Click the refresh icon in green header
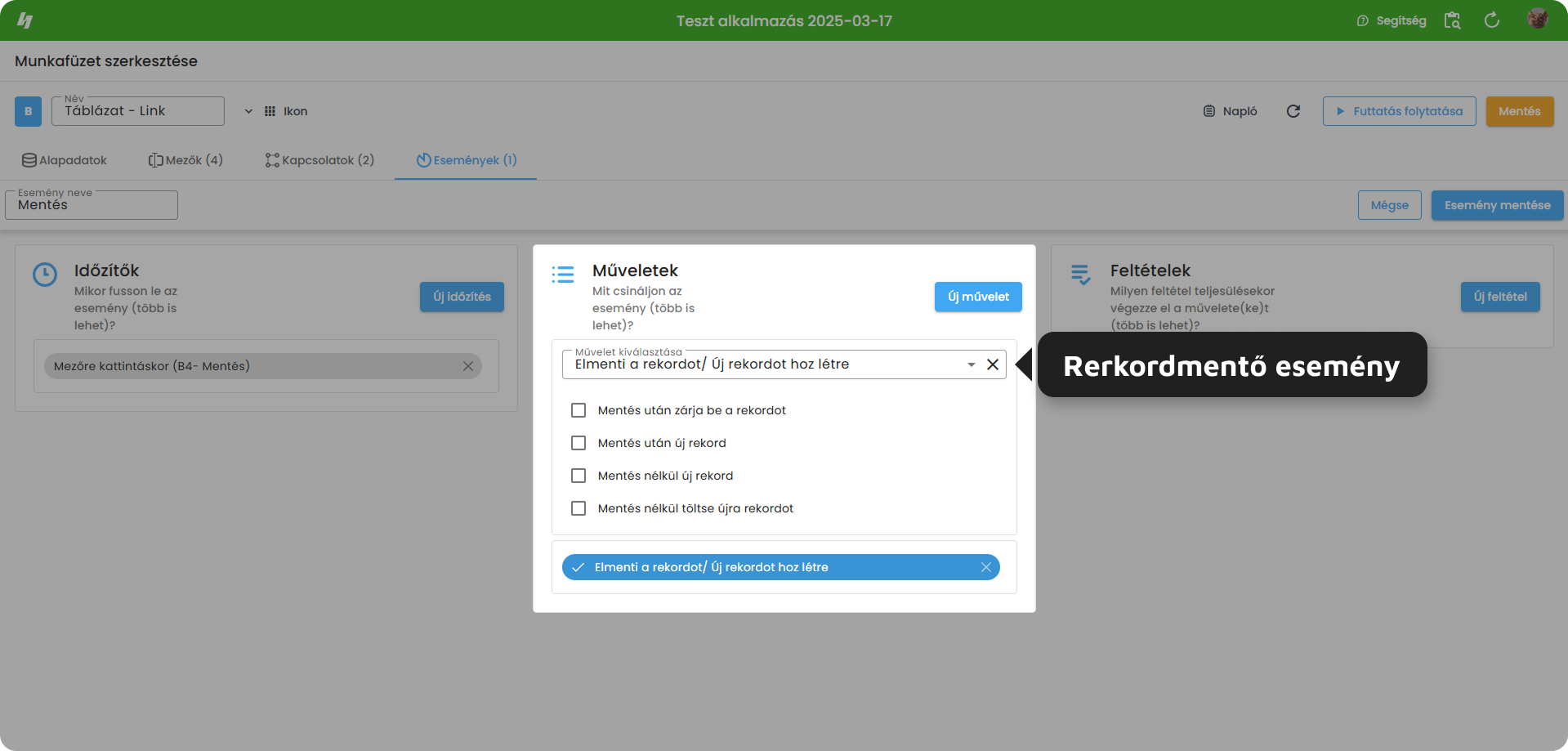The height and width of the screenshot is (751, 1568). click(1492, 20)
